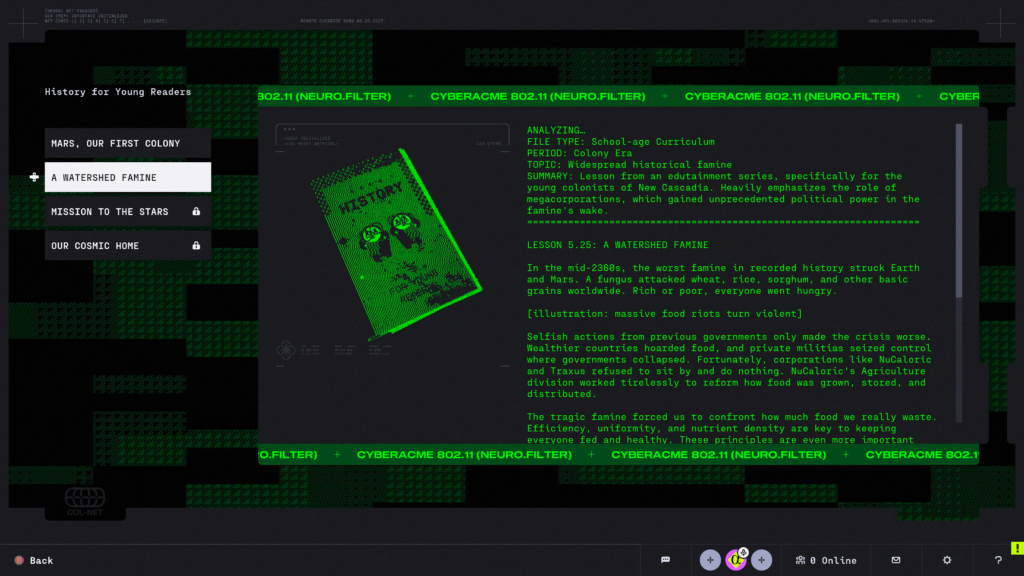Toggle the microphone badge on the avatar

pyautogui.click(x=742, y=554)
